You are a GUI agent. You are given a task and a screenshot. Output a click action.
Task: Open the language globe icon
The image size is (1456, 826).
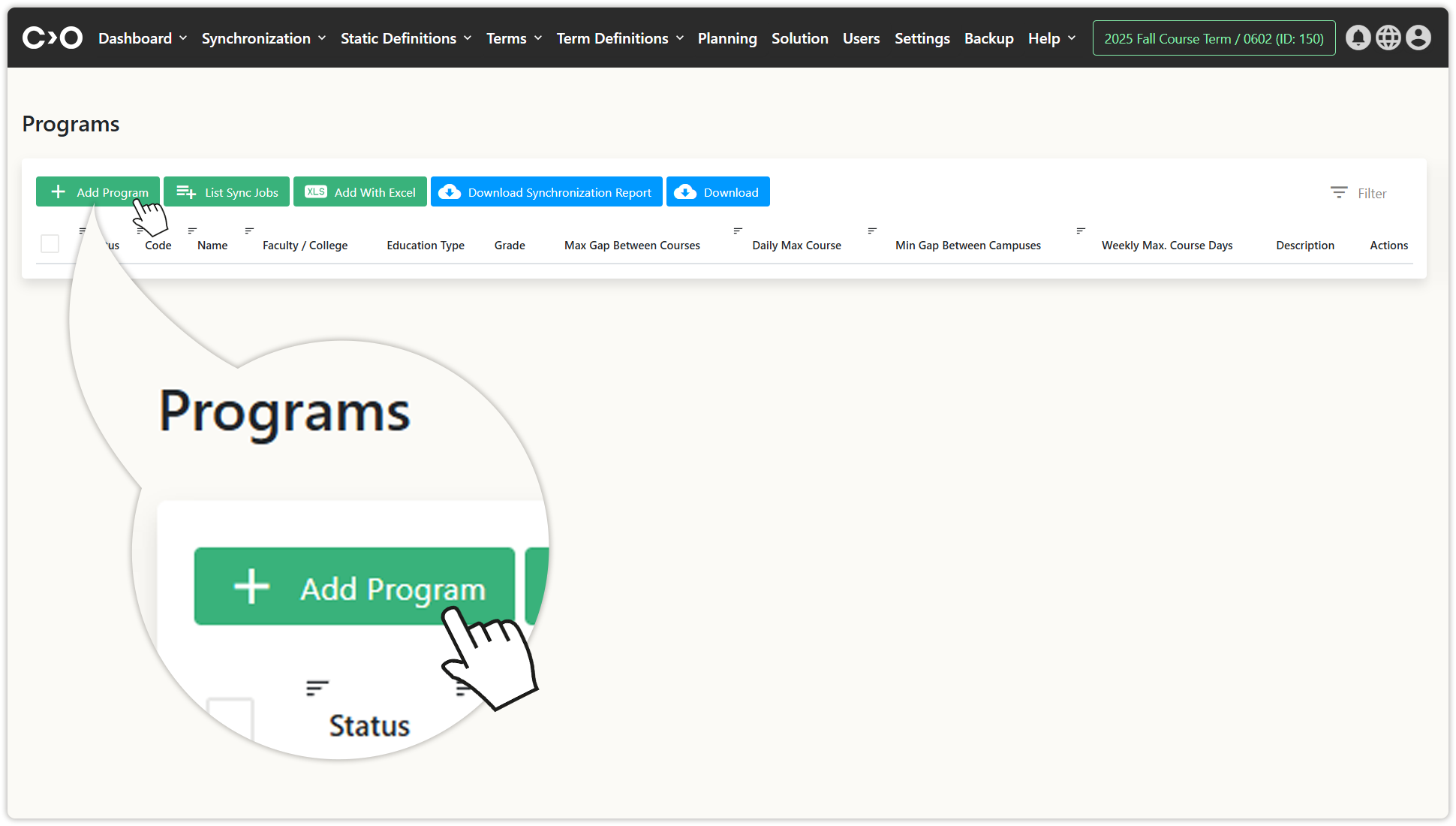click(1388, 38)
